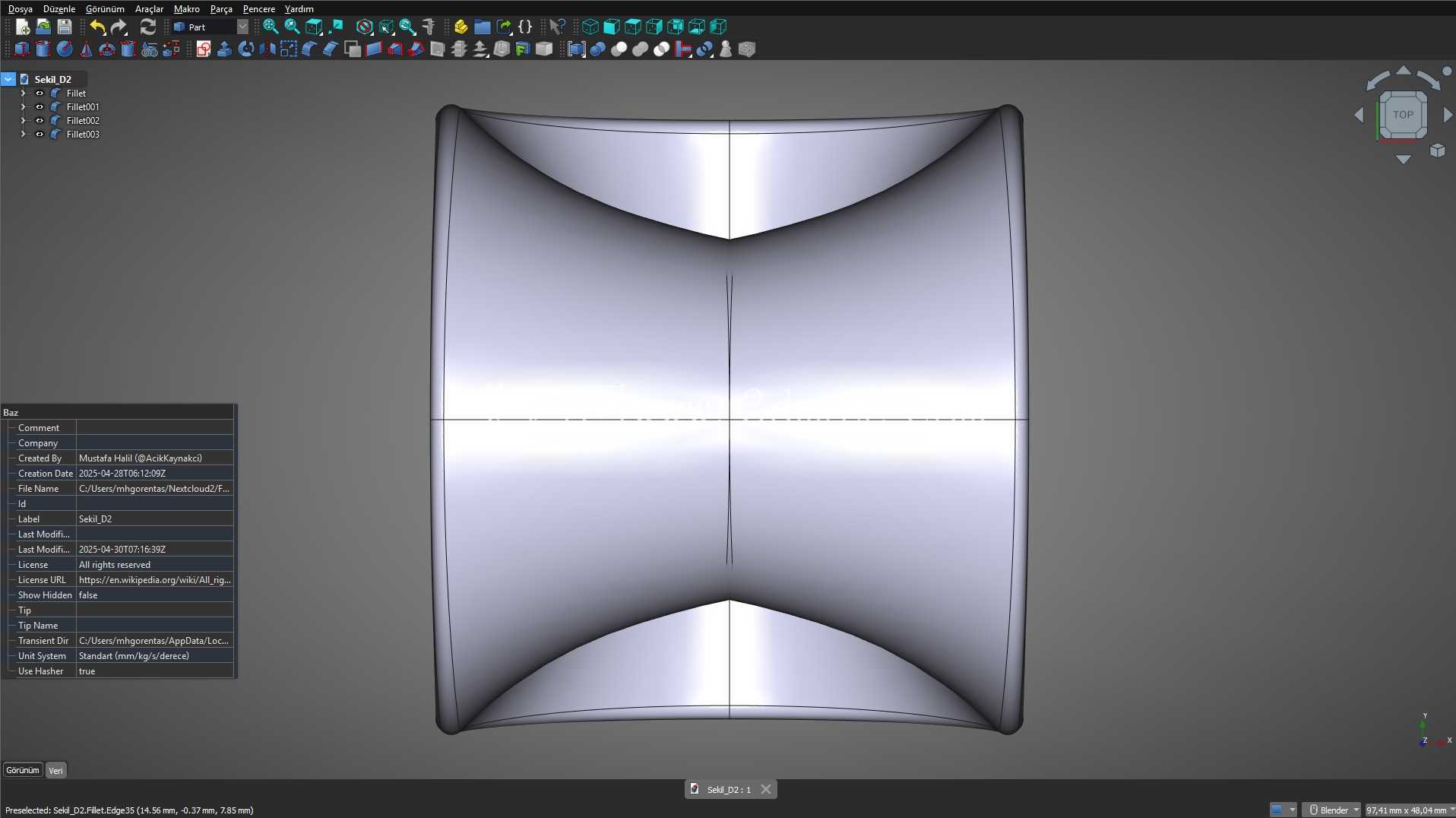This screenshot has width=1456, height=818.
Task: Click the Fit selection zoom icon
Action: [x=292, y=27]
